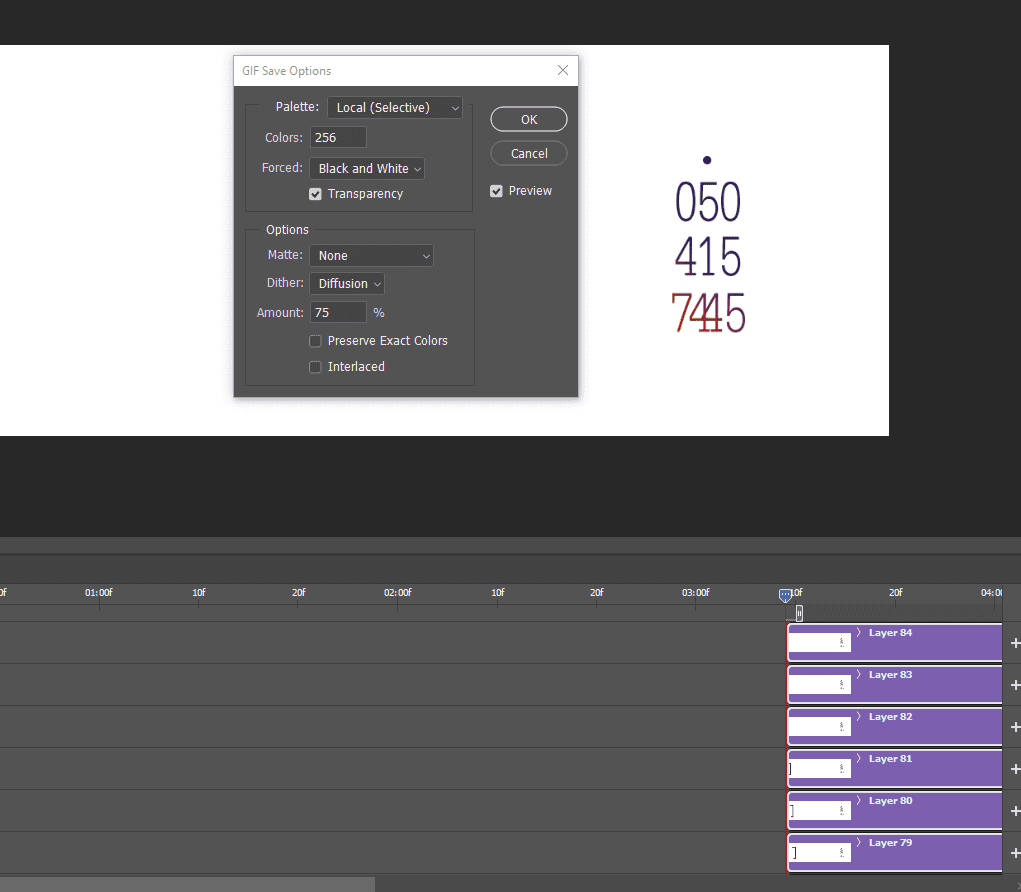Expand the Layer 82 clip chevron
The height and width of the screenshot is (892, 1021).
pos(859,716)
